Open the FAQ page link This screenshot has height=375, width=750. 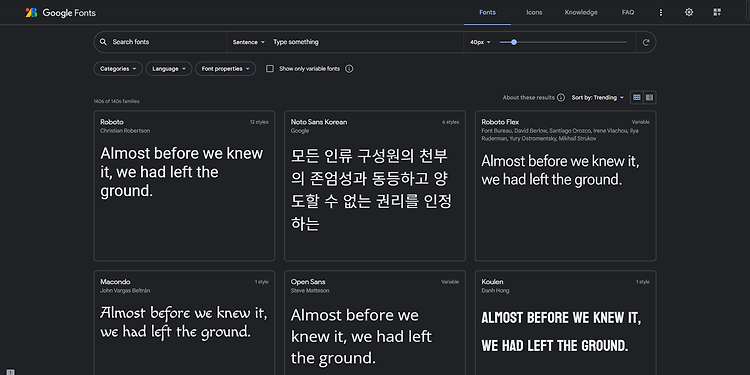(628, 12)
